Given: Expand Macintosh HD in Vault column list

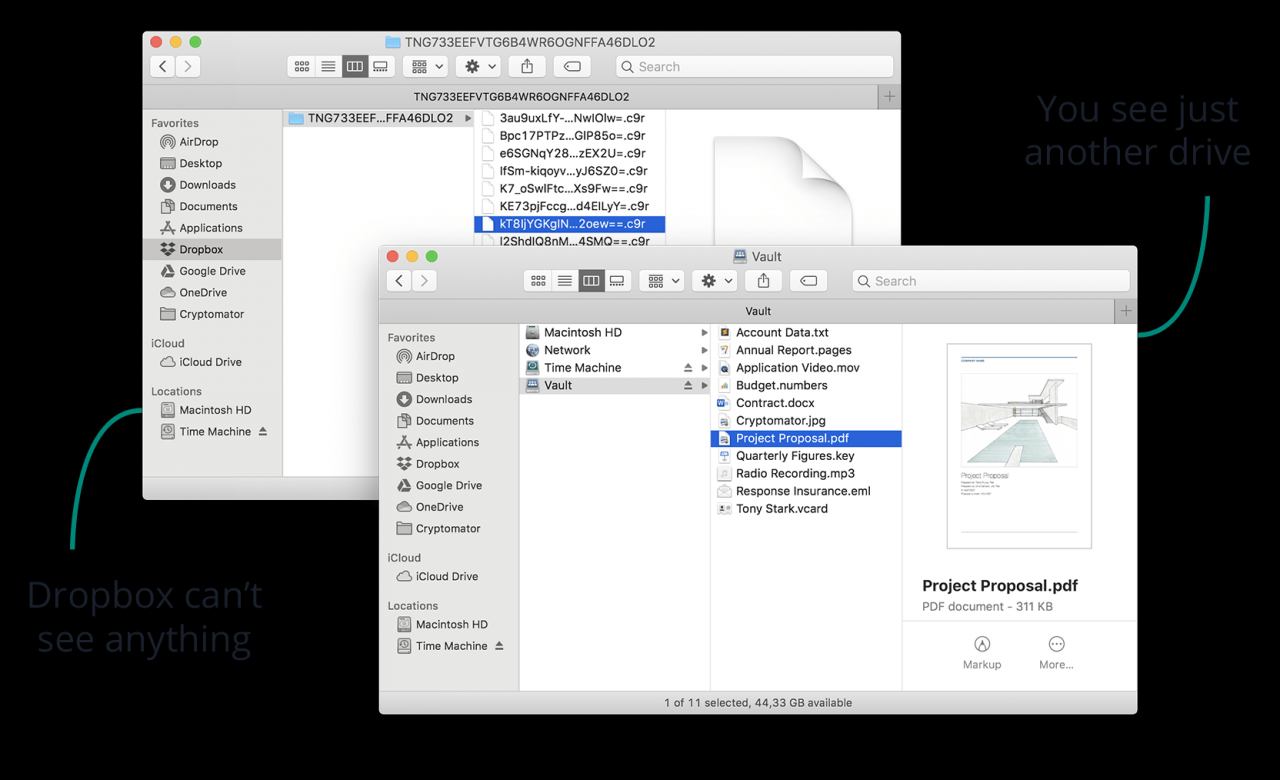Looking at the screenshot, I should pos(704,333).
